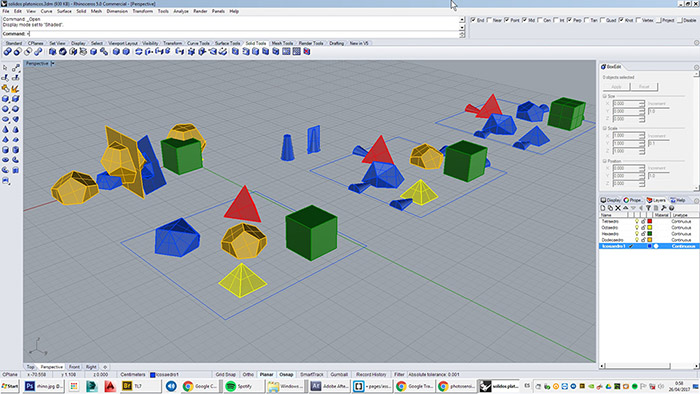Click Record History in status bar
Screen dimensions: 700x394
pos(371,375)
